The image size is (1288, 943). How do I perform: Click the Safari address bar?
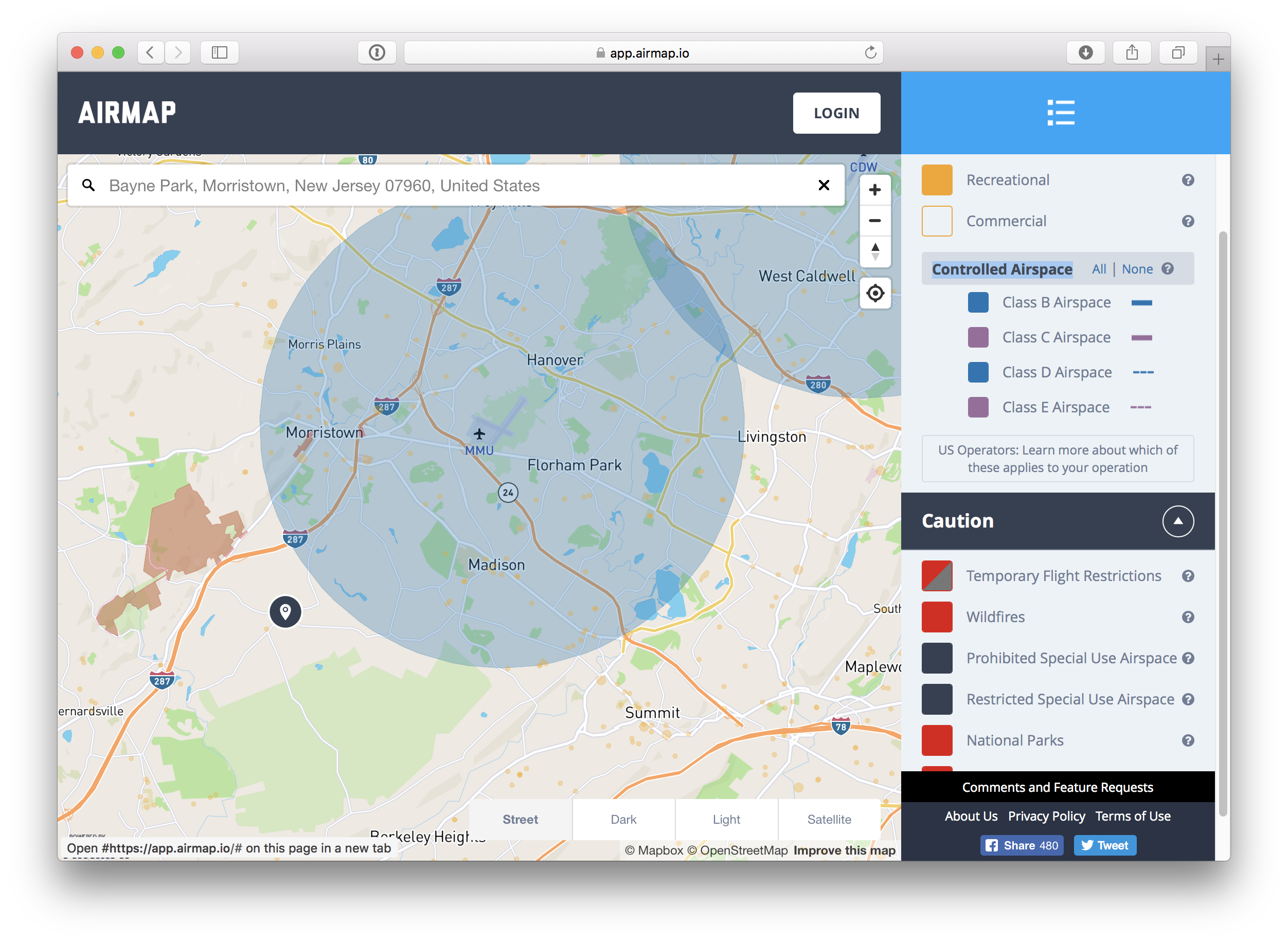643,52
